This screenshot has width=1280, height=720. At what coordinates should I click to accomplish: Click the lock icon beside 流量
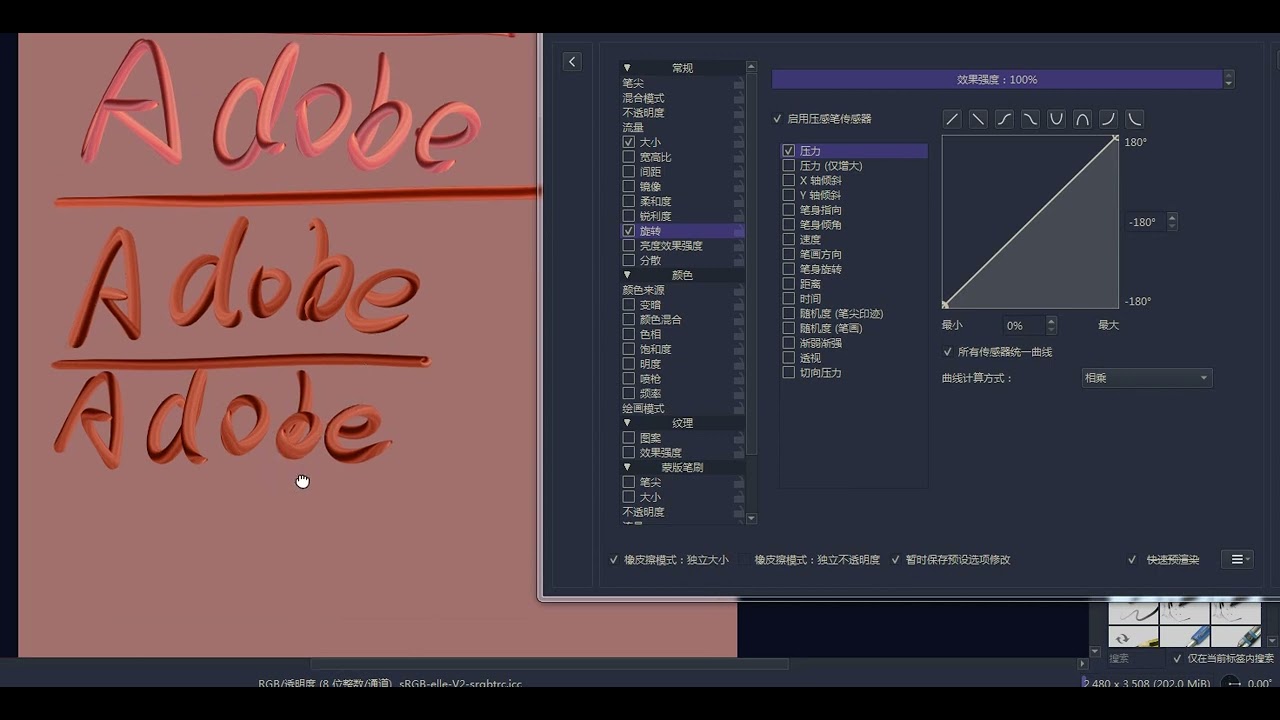[x=739, y=127]
